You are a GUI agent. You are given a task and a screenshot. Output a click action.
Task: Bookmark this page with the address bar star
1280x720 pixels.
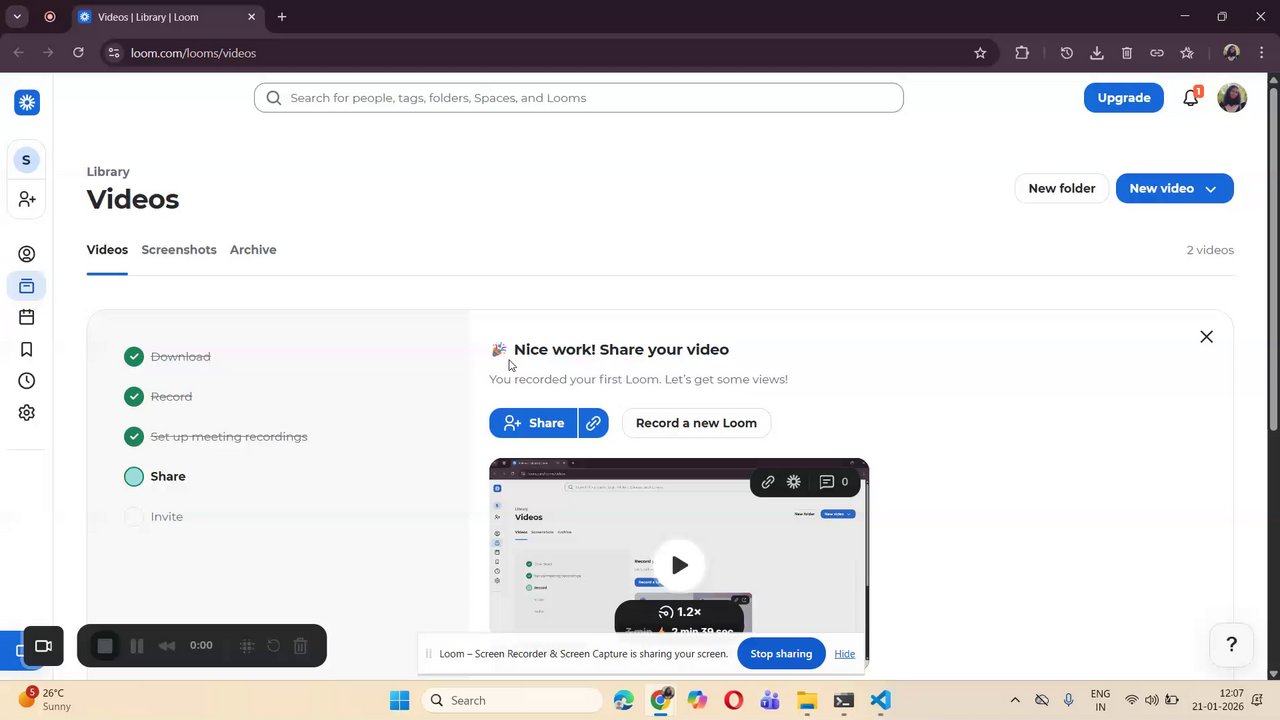pyautogui.click(x=980, y=53)
